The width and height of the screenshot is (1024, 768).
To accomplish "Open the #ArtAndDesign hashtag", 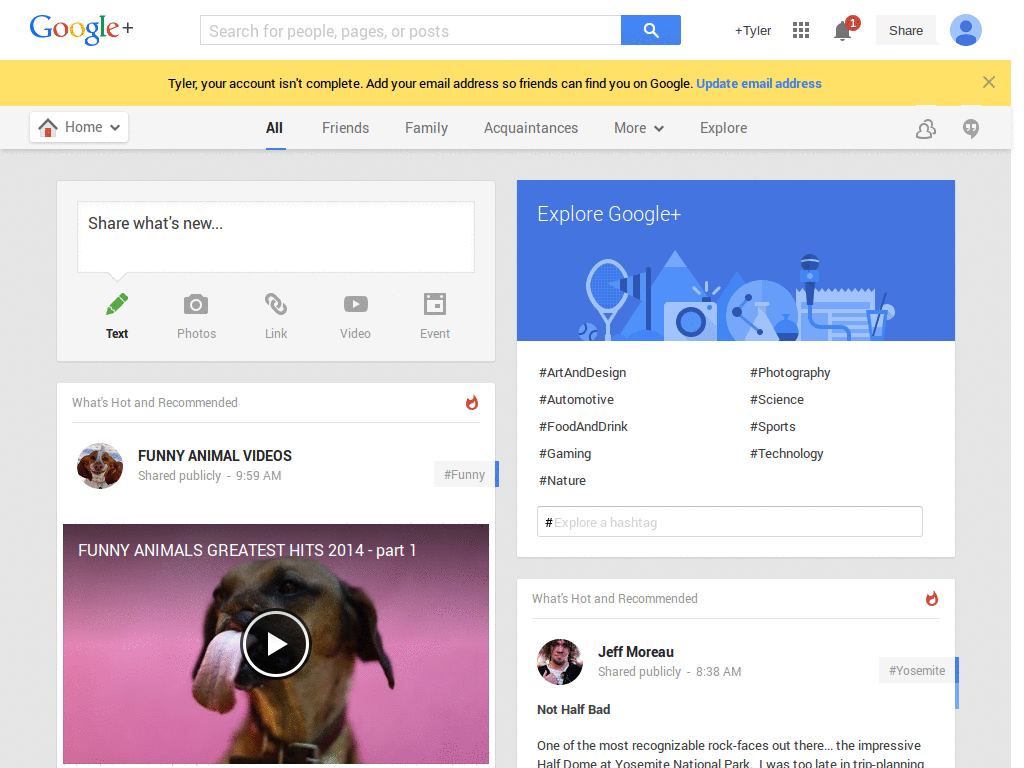I will (x=583, y=373).
